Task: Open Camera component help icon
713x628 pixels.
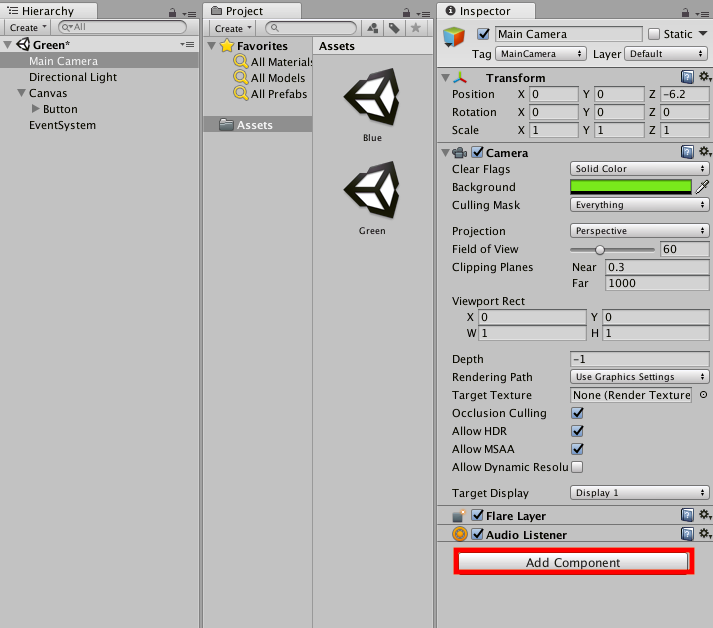Action: 687,152
